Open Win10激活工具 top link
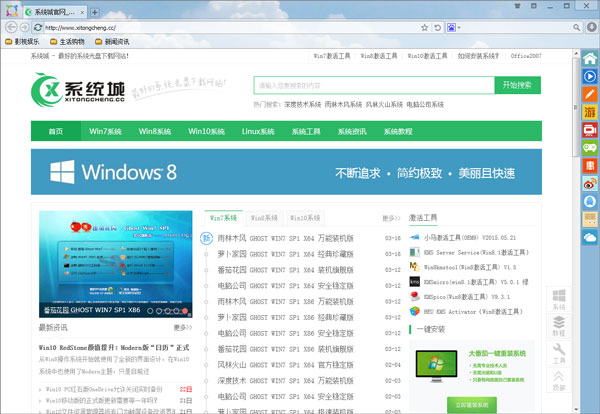Image resolution: width=600 pixels, height=414 pixels. [427, 56]
